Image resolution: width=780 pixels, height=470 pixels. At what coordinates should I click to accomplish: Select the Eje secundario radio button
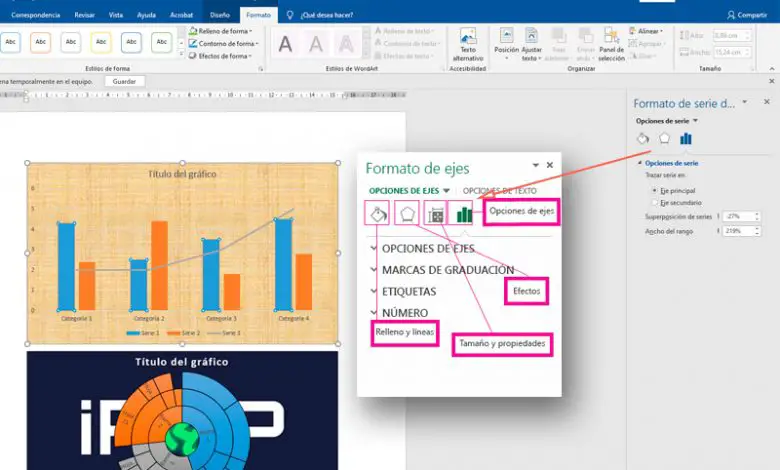[655, 202]
